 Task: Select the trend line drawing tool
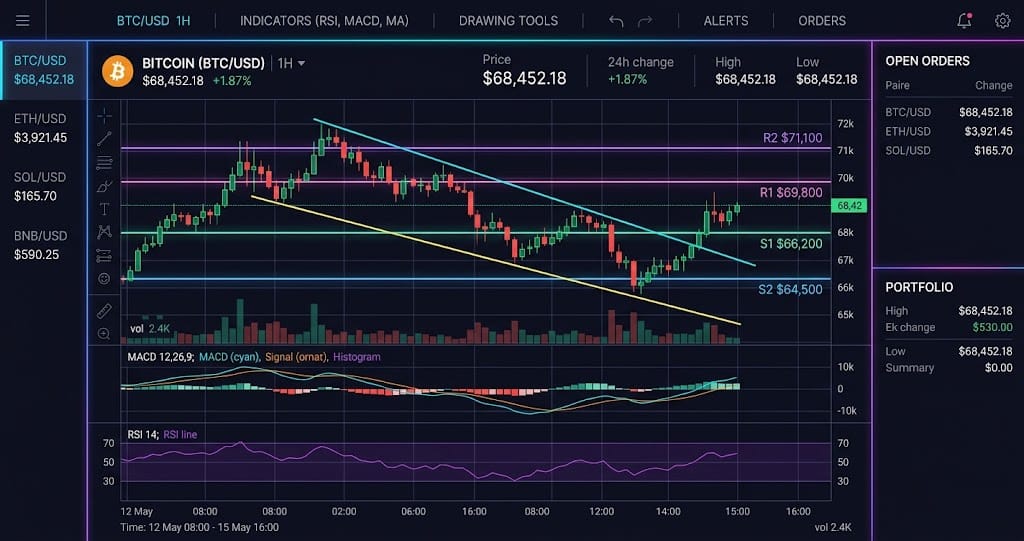coord(104,139)
